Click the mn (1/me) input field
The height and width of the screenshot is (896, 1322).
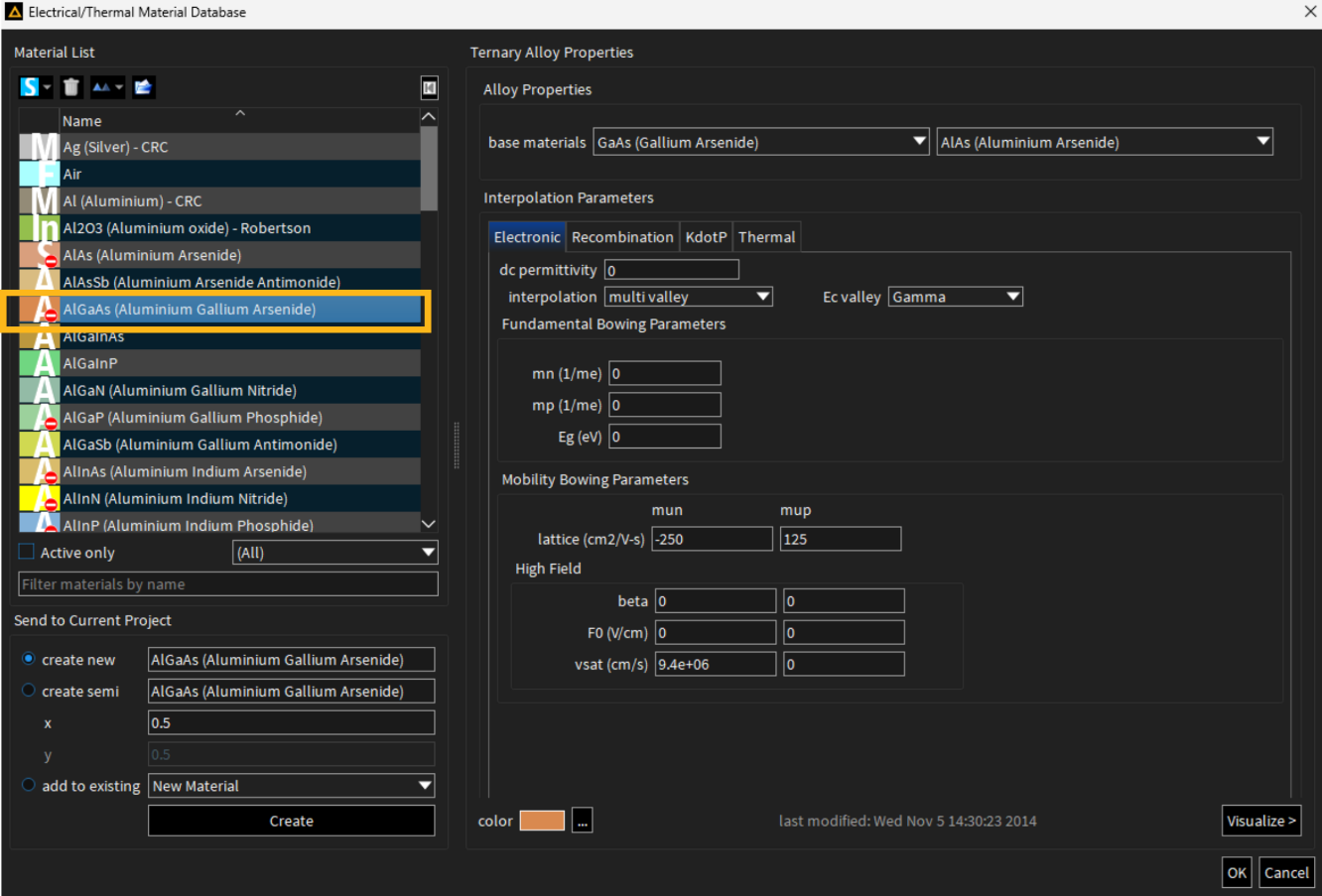(x=665, y=373)
